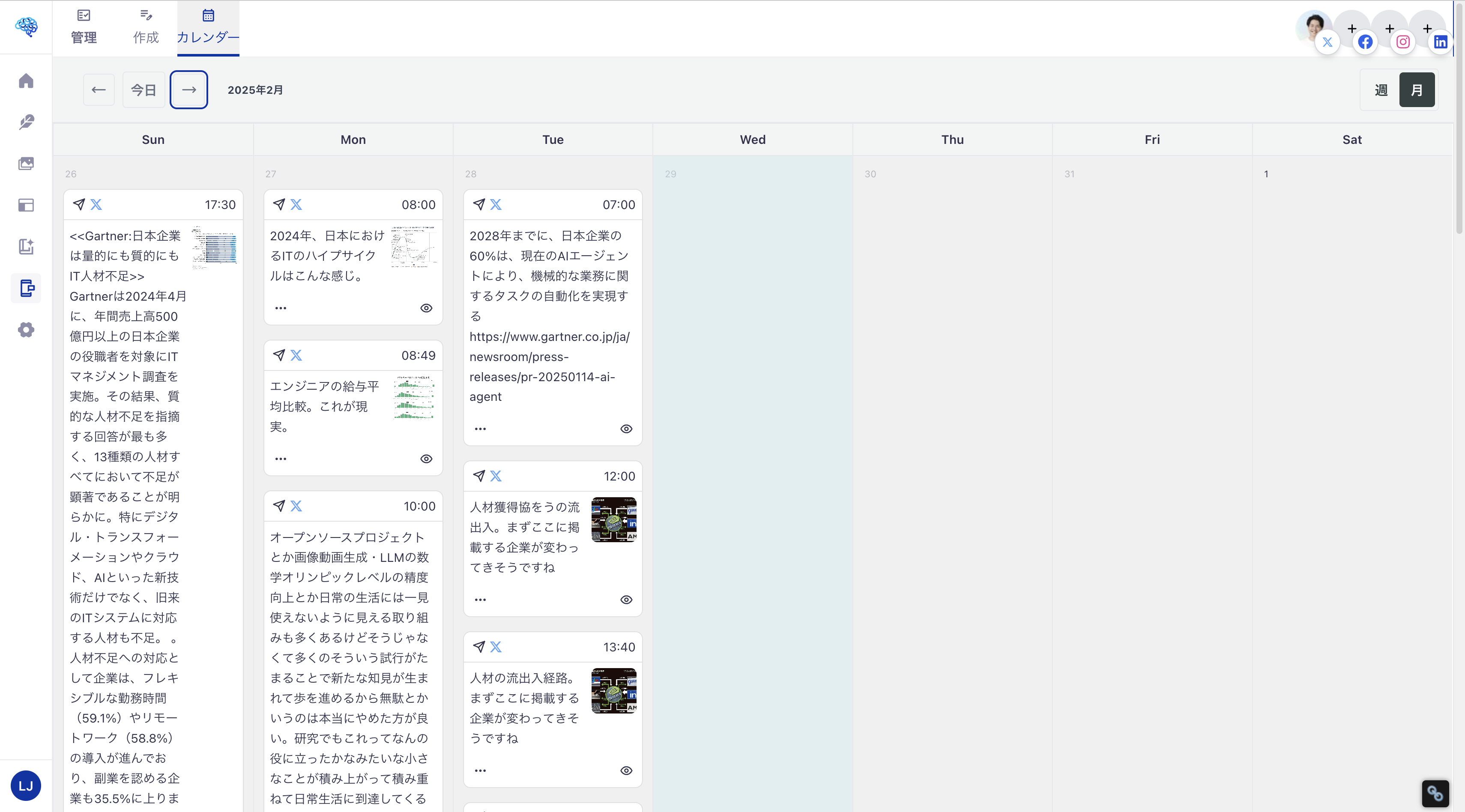Go to next month with right arrow
1465x812 pixels.
[189, 90]
